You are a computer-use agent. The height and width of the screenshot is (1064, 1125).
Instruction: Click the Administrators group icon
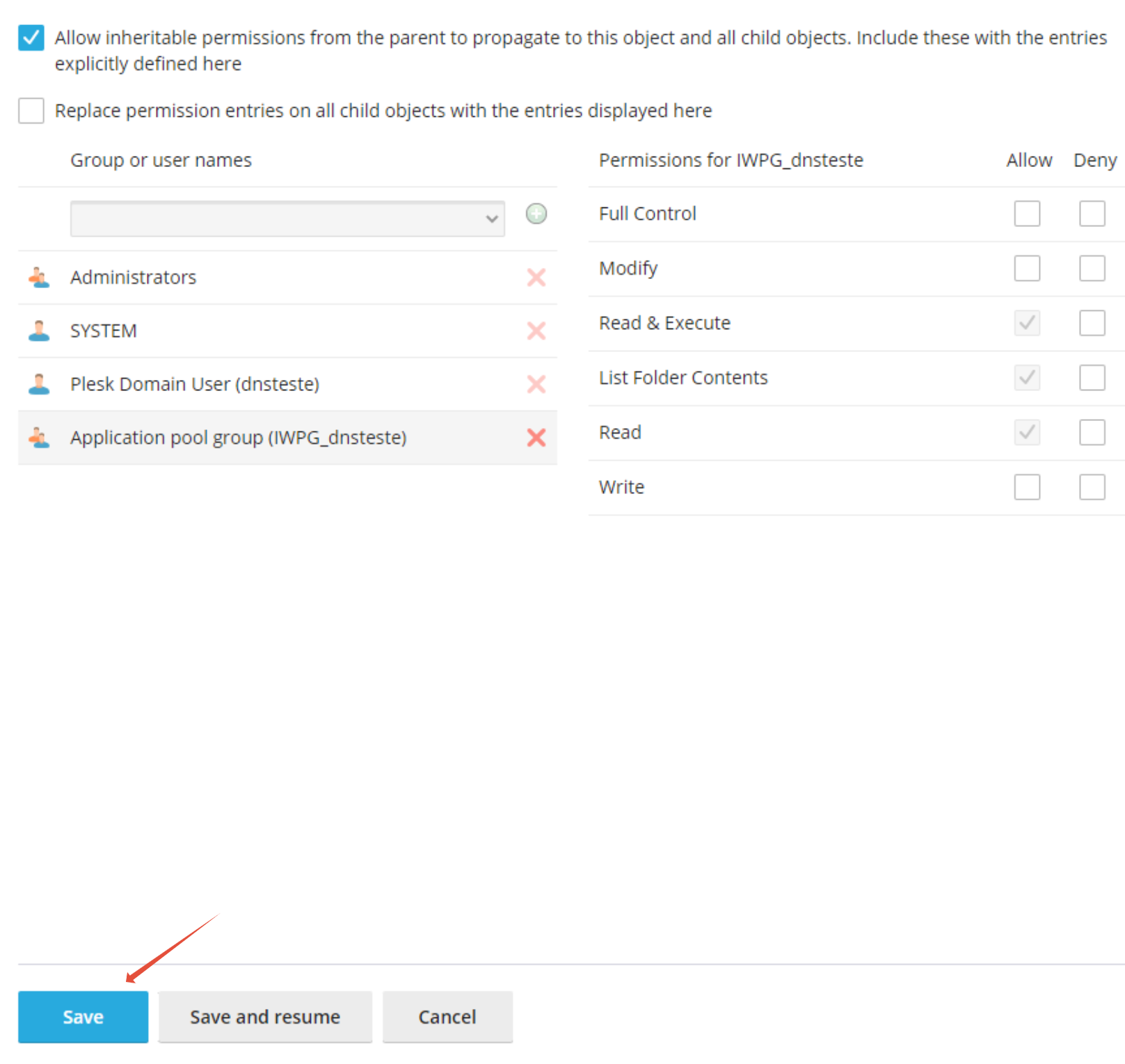pos(39,277)
